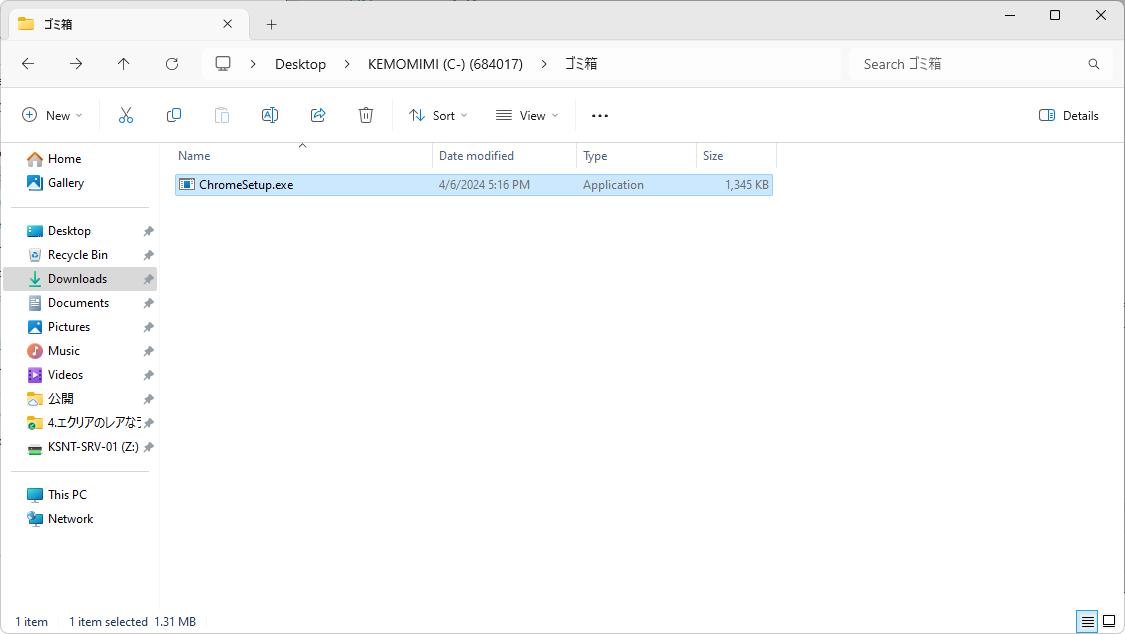Go up one folder level
The image size is (1125, 634).
tap(124, 64)
